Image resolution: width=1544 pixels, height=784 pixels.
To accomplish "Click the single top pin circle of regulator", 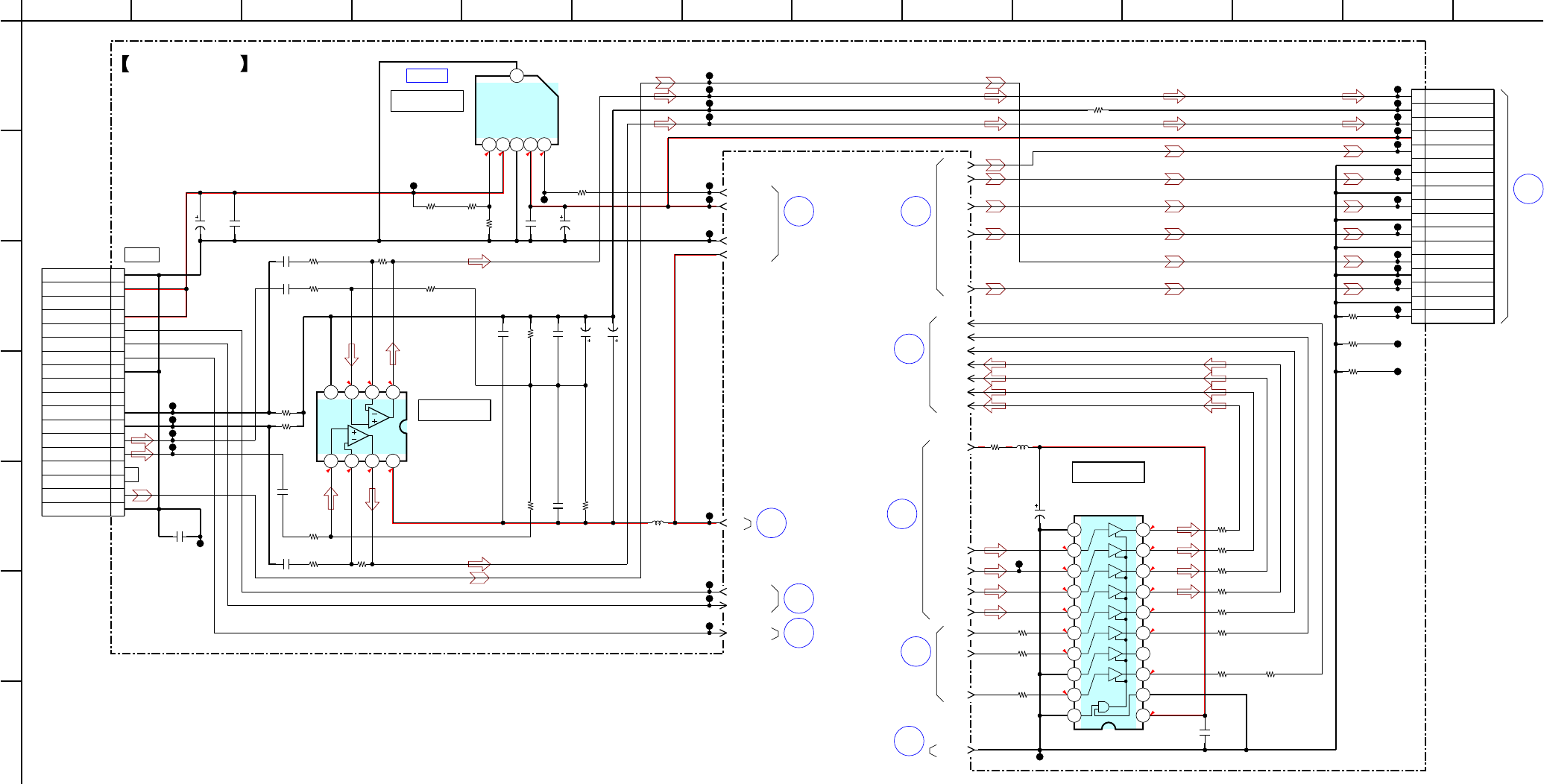I will pos(517,75).
